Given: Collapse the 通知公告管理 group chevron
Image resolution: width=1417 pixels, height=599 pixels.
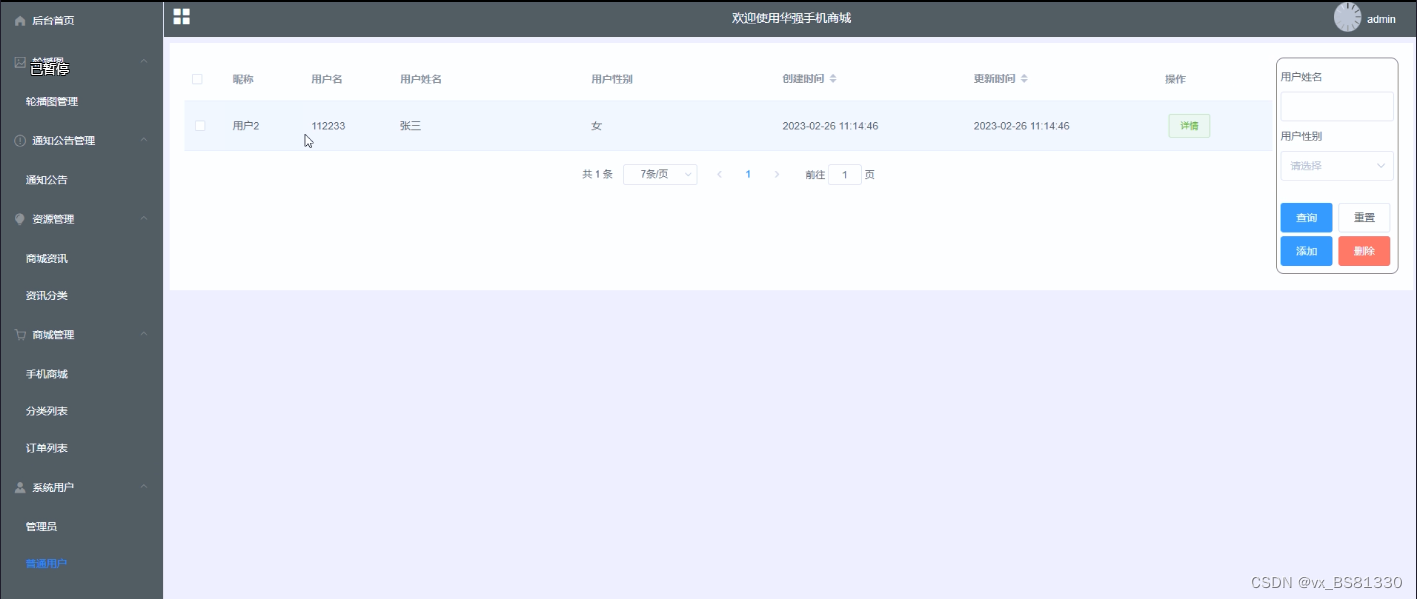Looking at the screenshot, I should (x=144, y=141).
